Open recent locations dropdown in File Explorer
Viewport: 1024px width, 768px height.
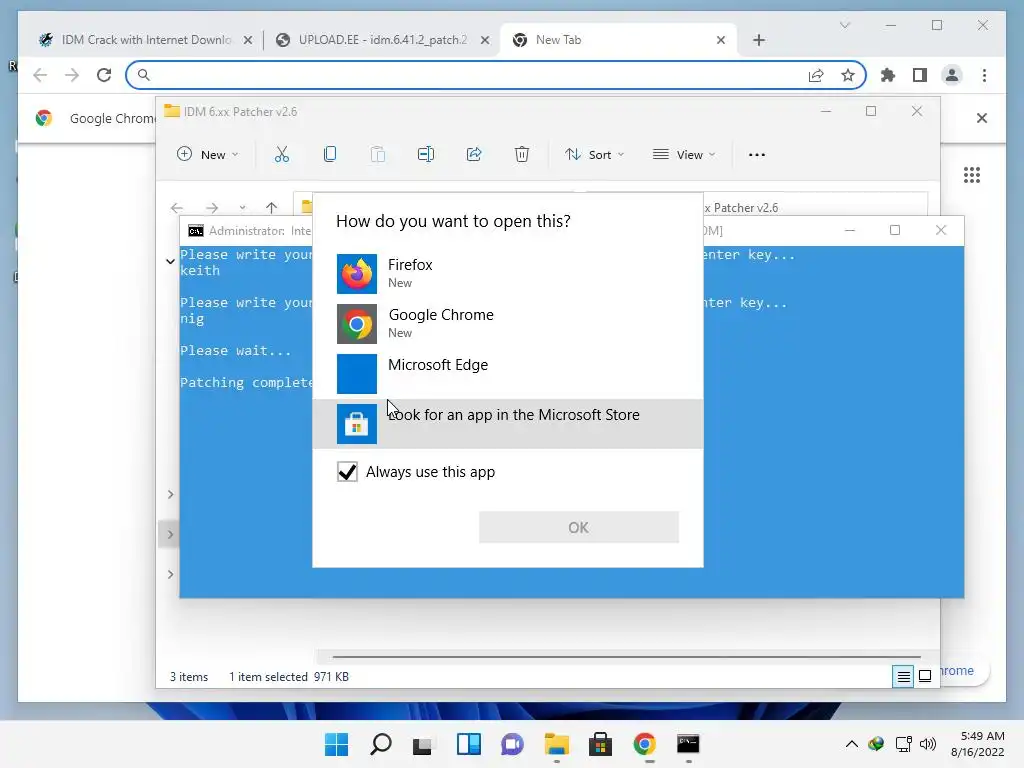pos(242,208)
